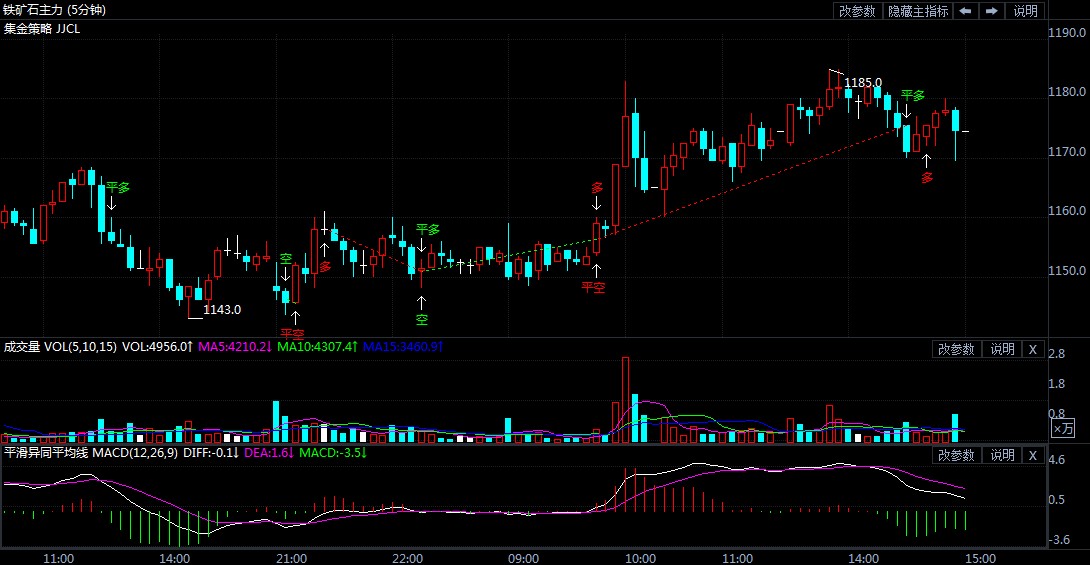Select the 集金策略 JJCL indicator label
Viewport: 1090px width, 565px height.
pos(42,29)
